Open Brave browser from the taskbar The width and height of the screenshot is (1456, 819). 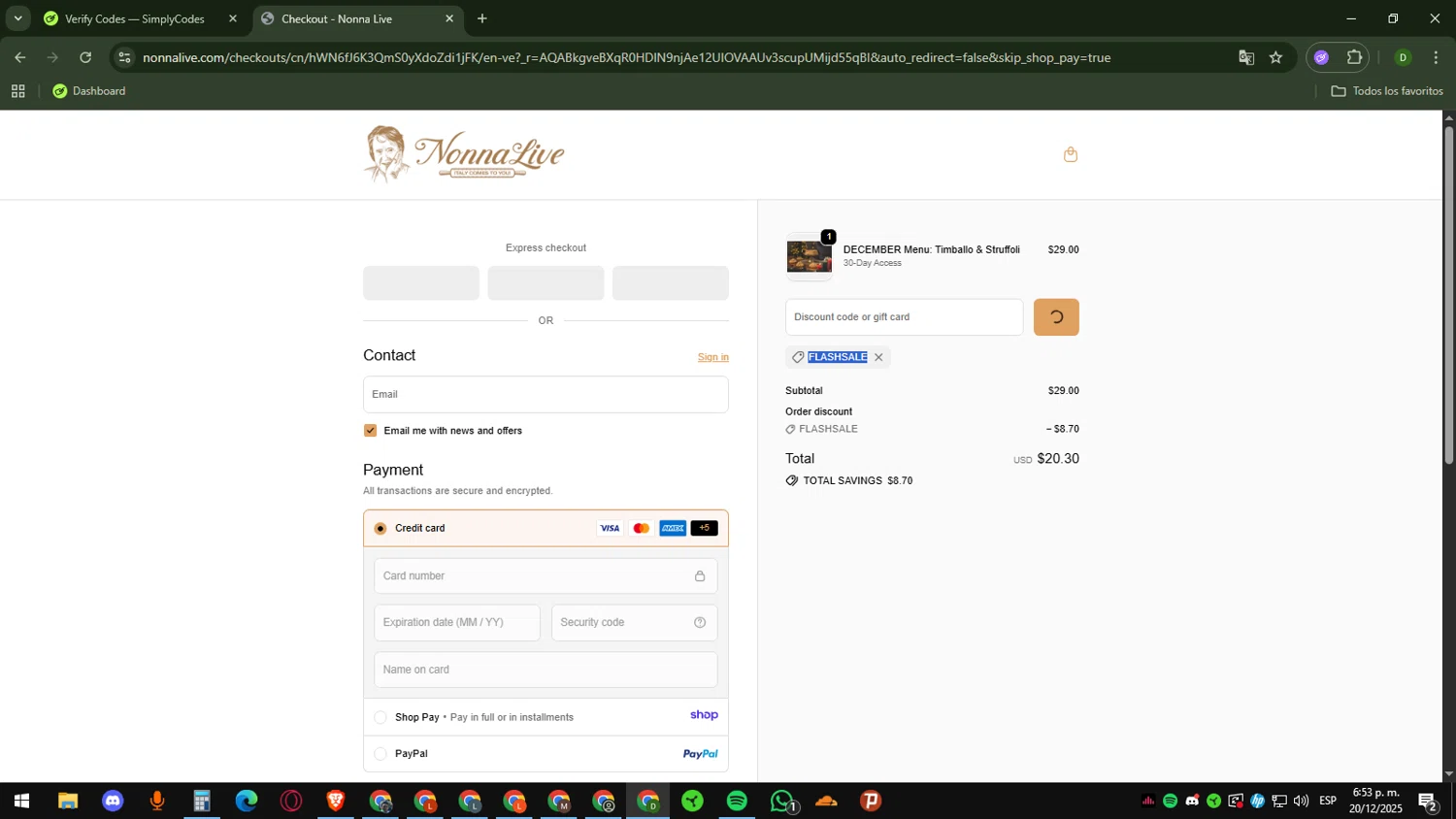pos(336,802)
